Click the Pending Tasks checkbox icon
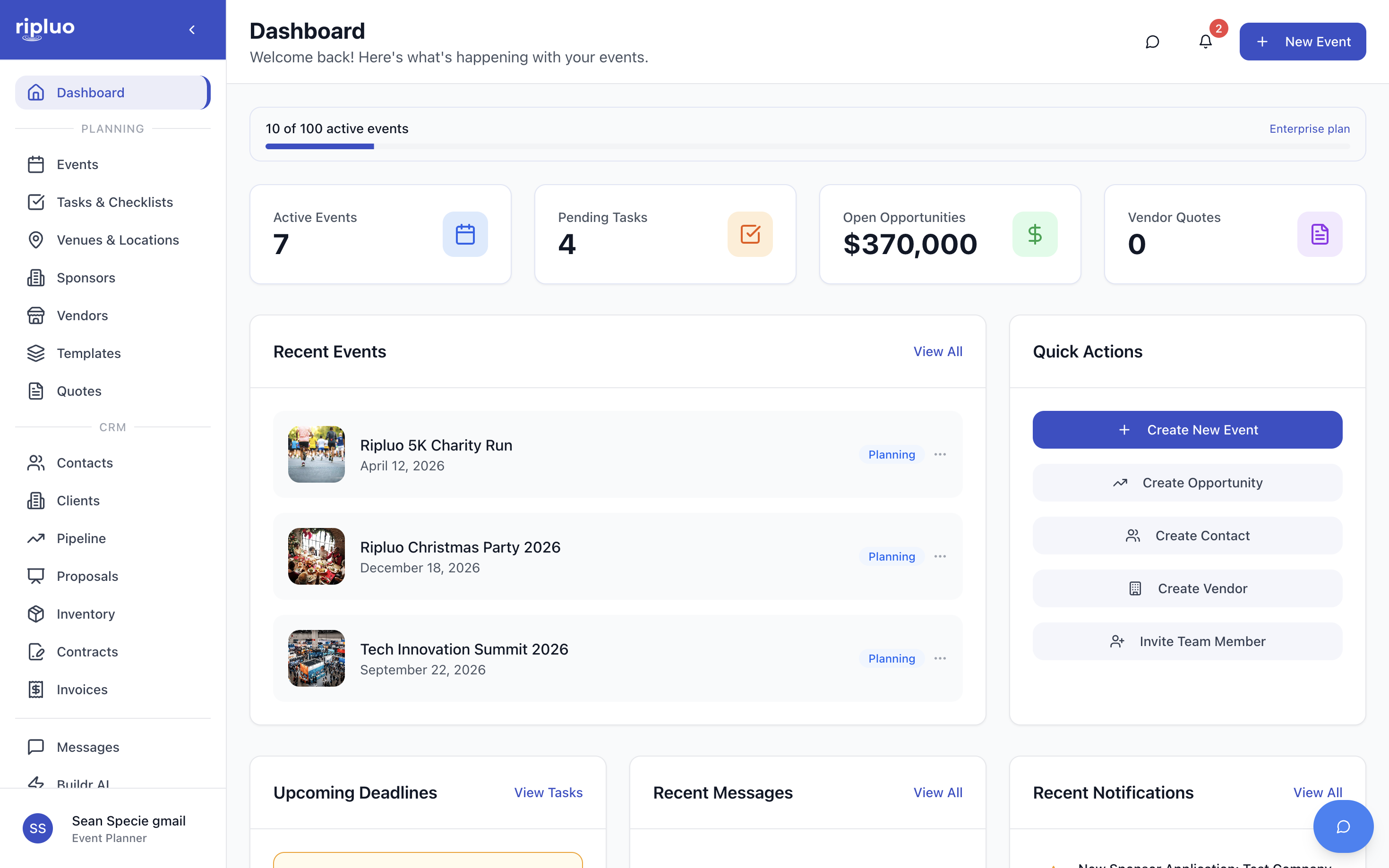This screenshot has height=868, width=1389. [x=749, y=234]
